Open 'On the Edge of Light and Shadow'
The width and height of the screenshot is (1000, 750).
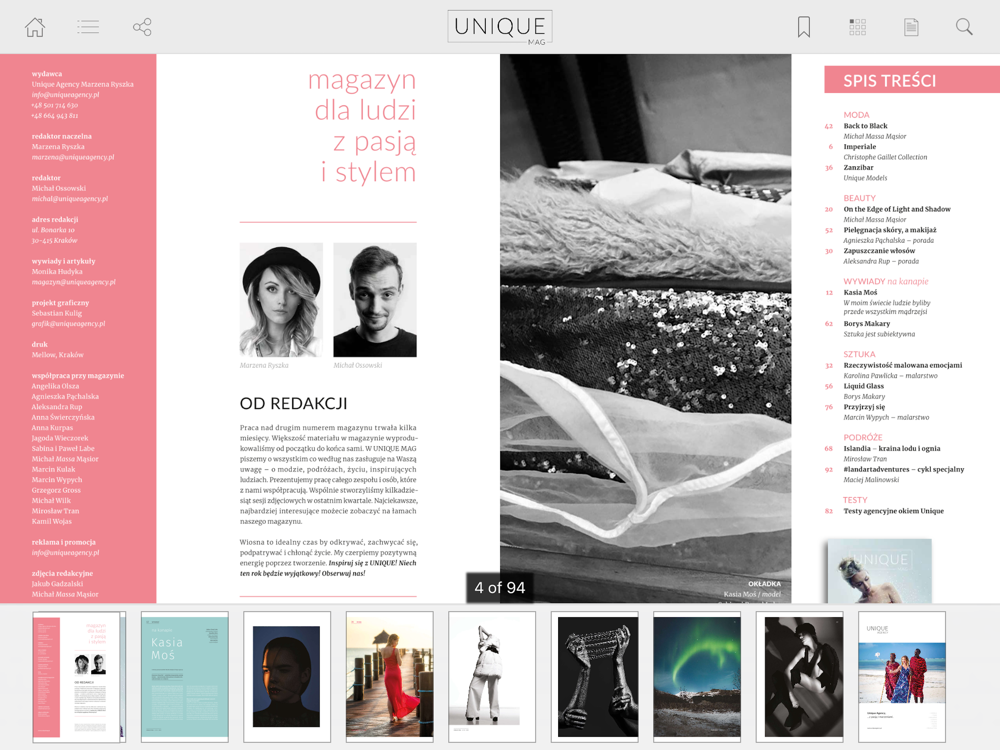(897, 209)
